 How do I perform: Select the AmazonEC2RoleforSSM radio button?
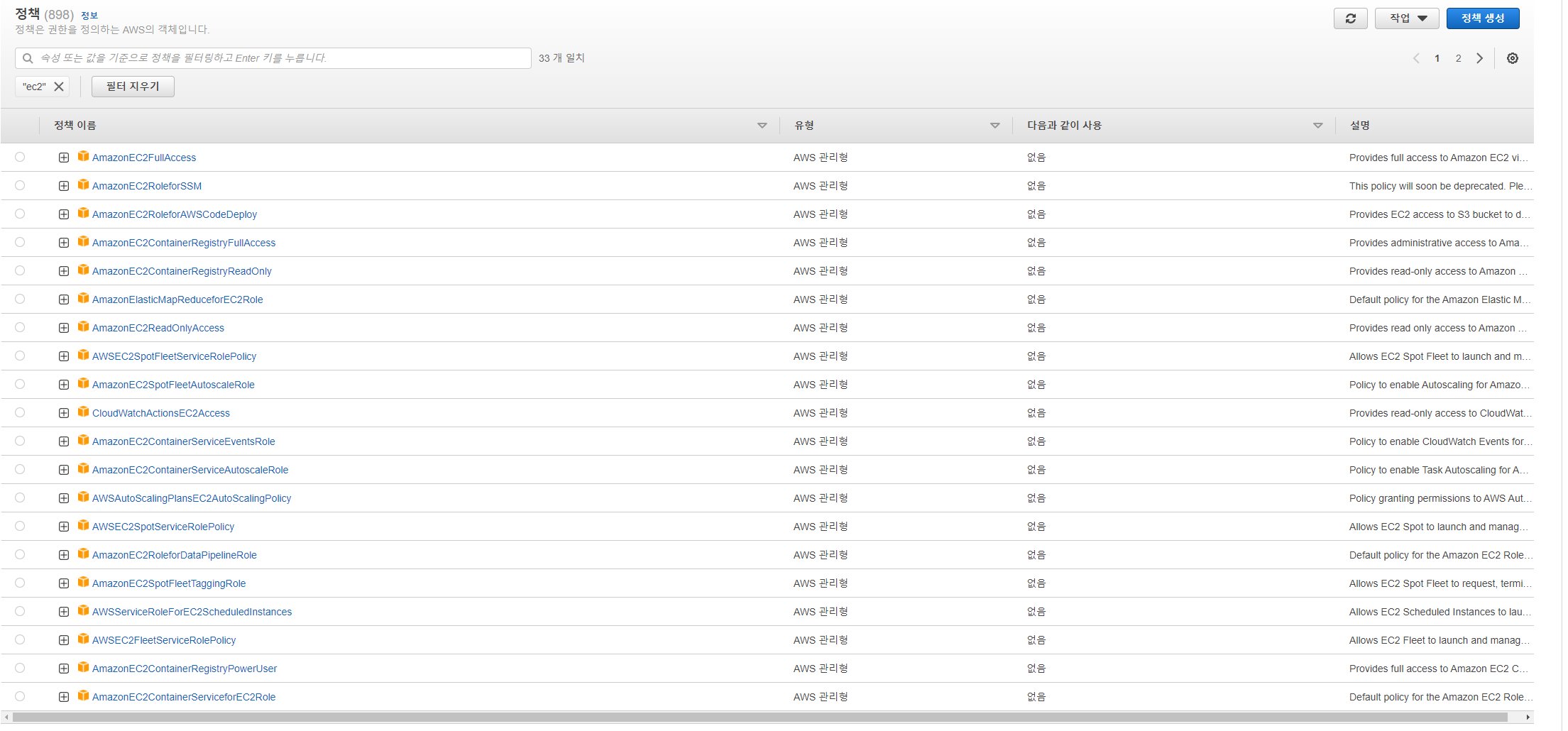pos(20,185)
